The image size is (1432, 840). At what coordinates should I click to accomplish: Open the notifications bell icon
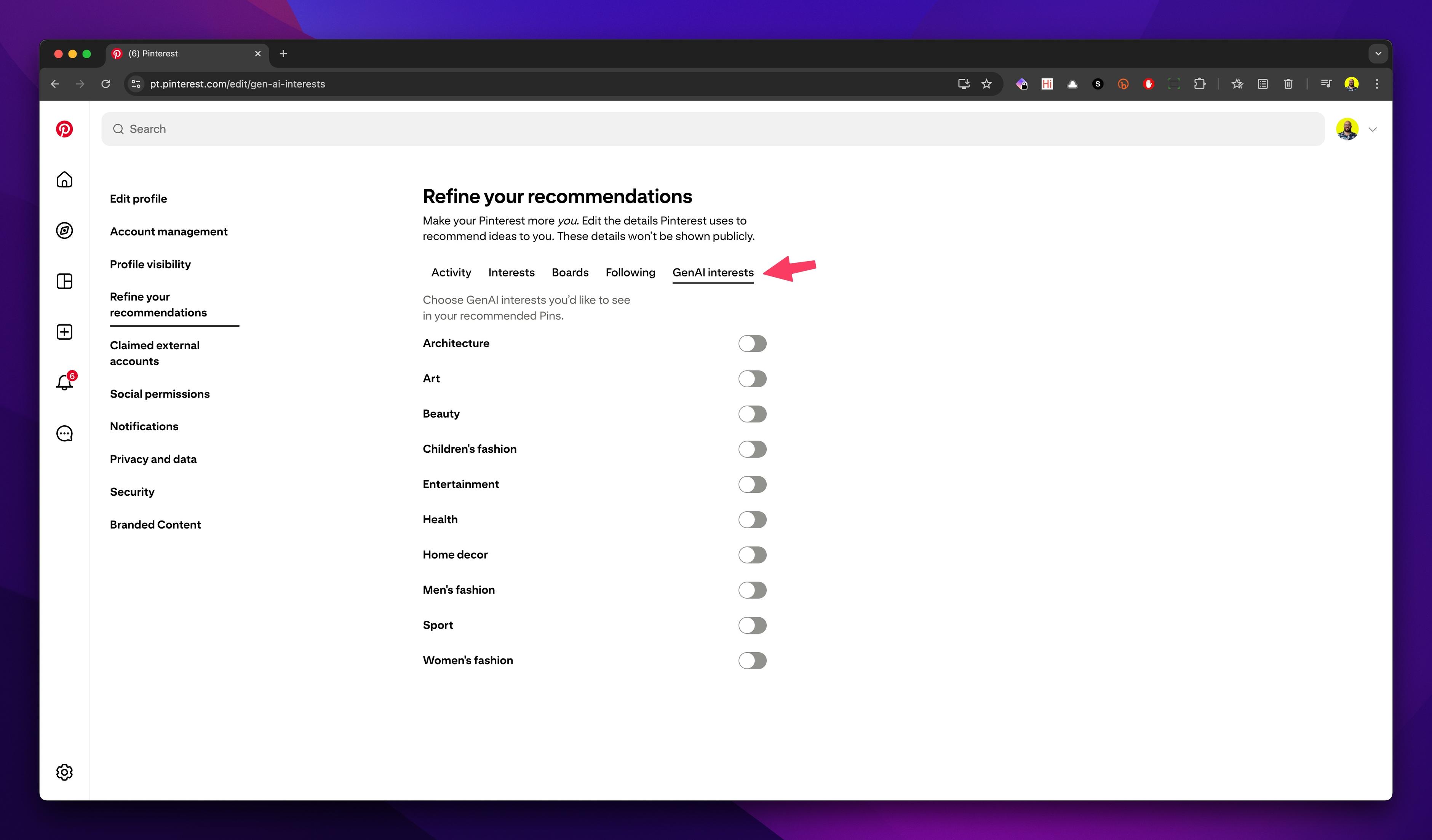(x=64, y=382)
